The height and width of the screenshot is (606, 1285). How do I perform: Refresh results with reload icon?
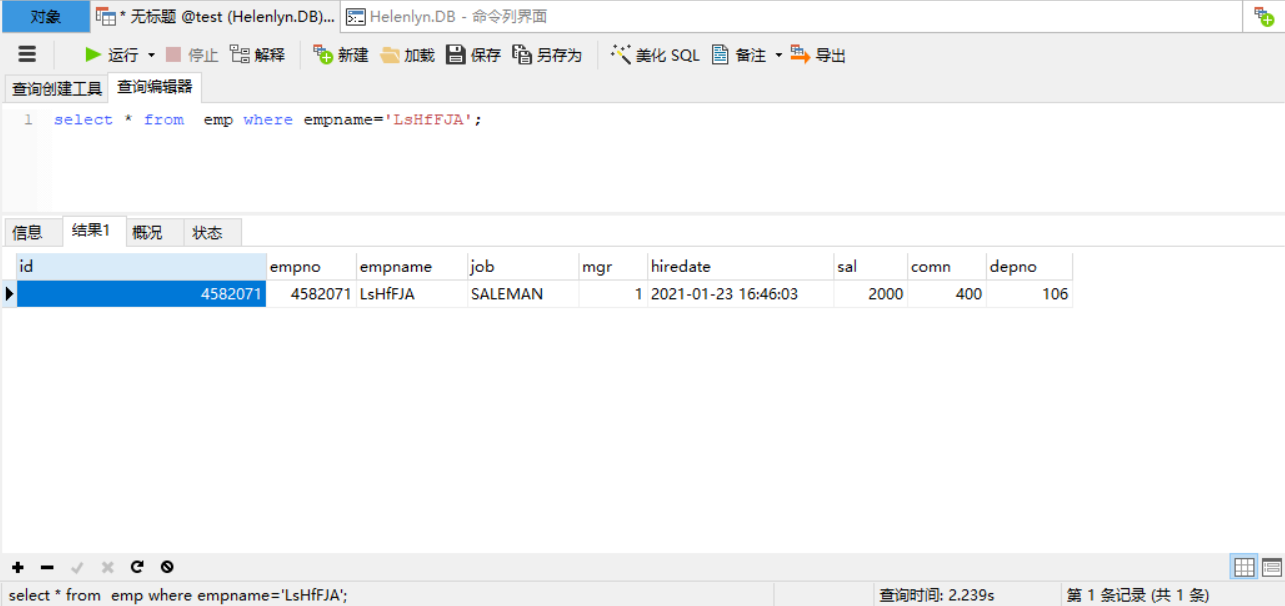(137, 567)
